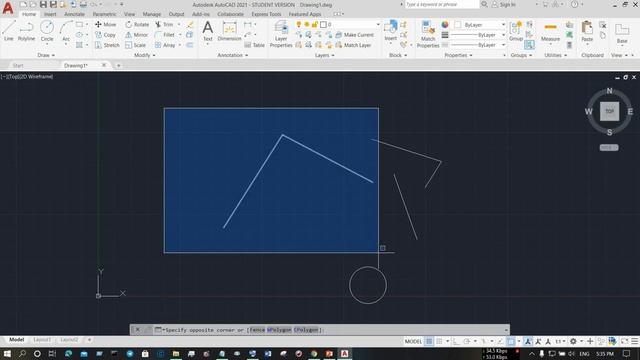Image resolution: width=640 pixels, height=360 pixels.
Task: Open the AutoCAD application menu logo
Action: click(x=8, y=8)
